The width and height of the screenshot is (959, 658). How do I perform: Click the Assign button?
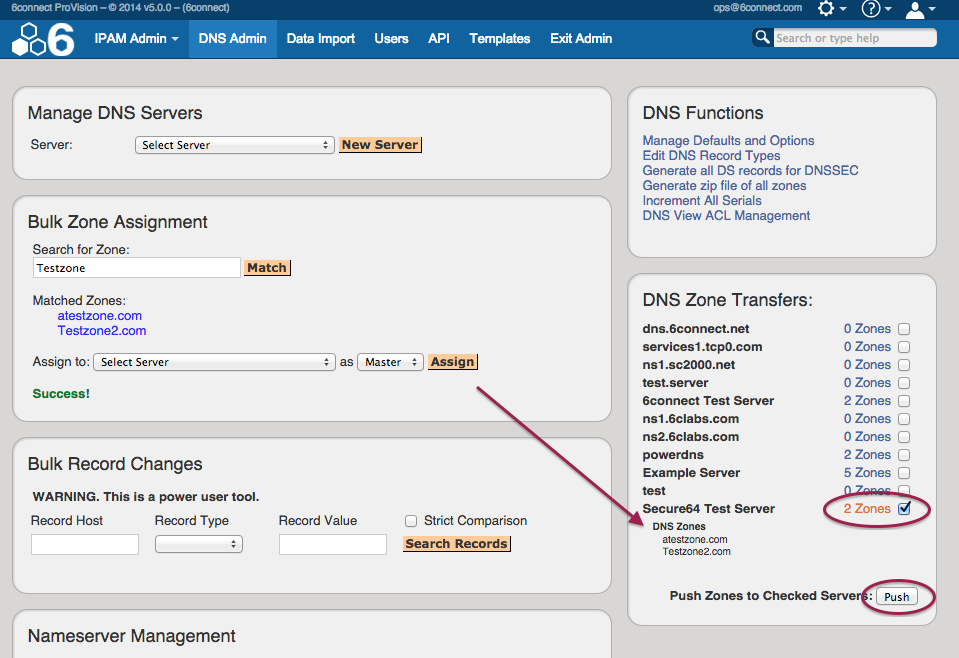[453, 362]
